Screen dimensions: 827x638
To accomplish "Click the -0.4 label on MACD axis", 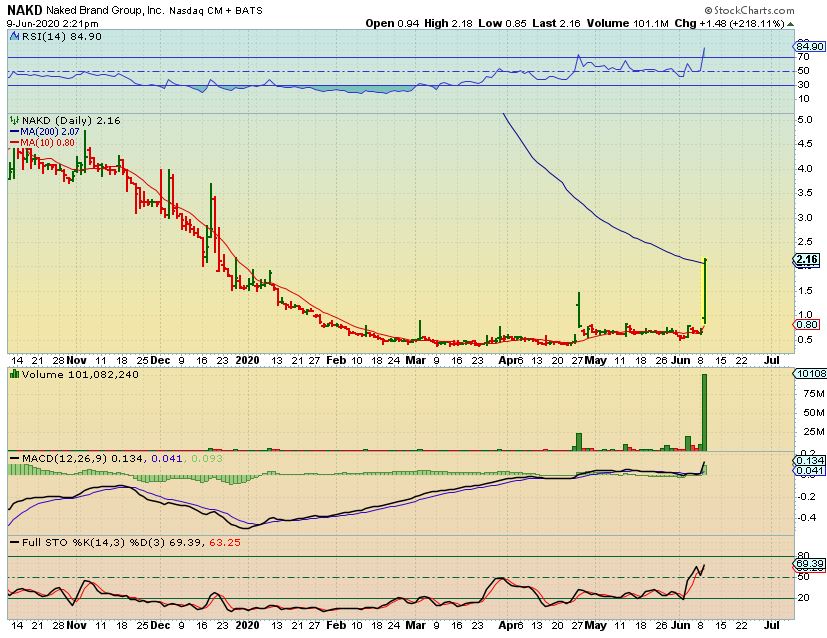I will [x=807, y=518].
